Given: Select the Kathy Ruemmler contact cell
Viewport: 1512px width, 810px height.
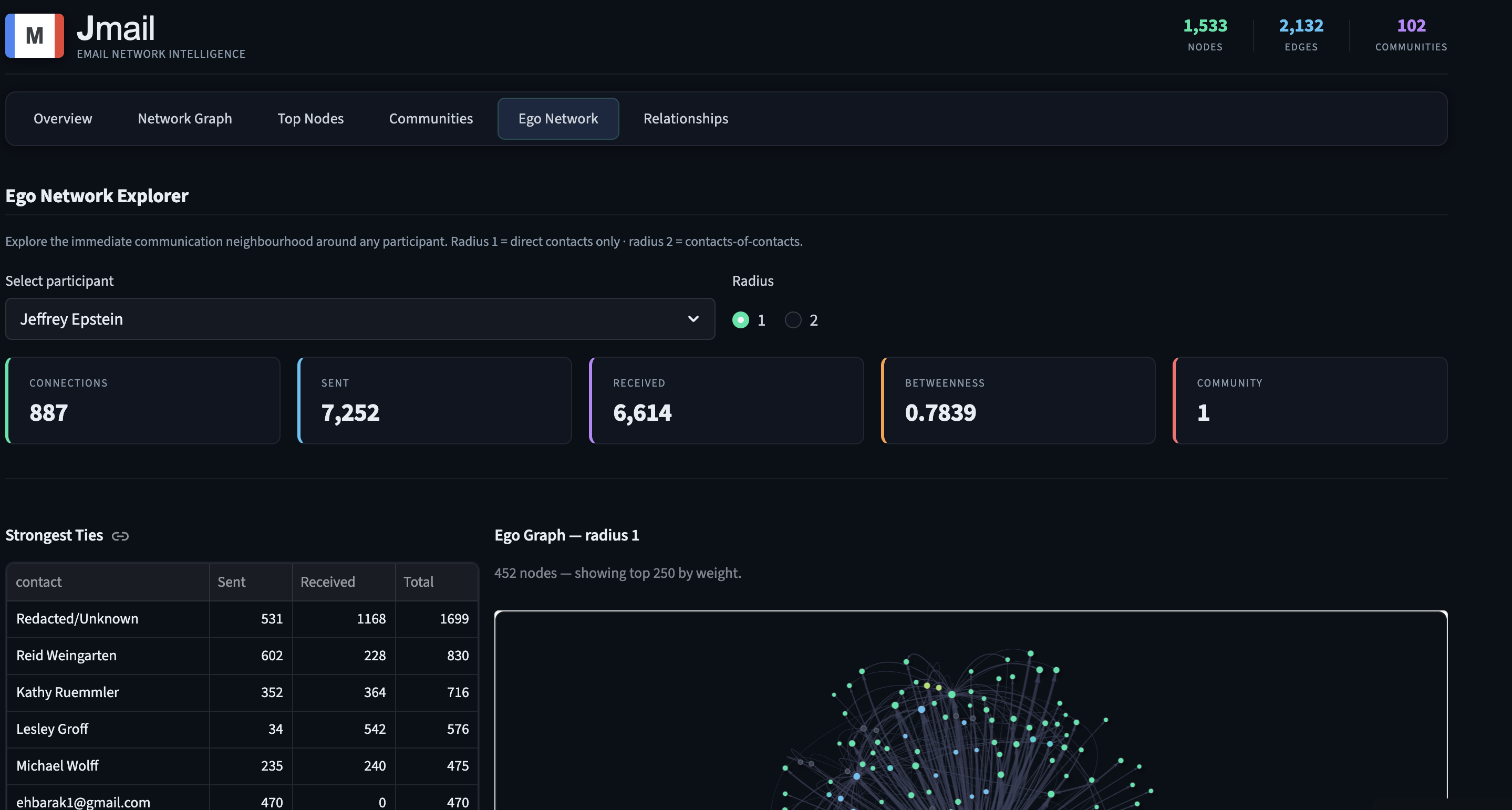Looking at the screenshot, I should coord(108,693).
